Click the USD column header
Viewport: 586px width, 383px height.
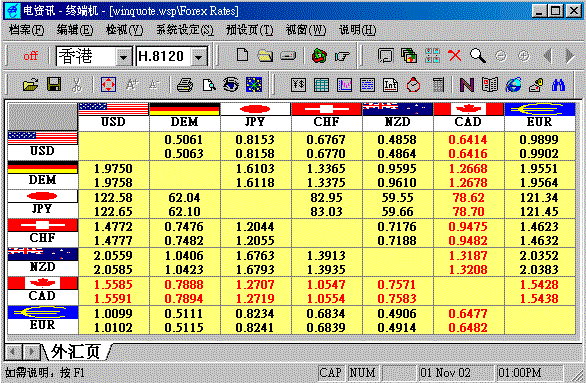pos(113,117)
